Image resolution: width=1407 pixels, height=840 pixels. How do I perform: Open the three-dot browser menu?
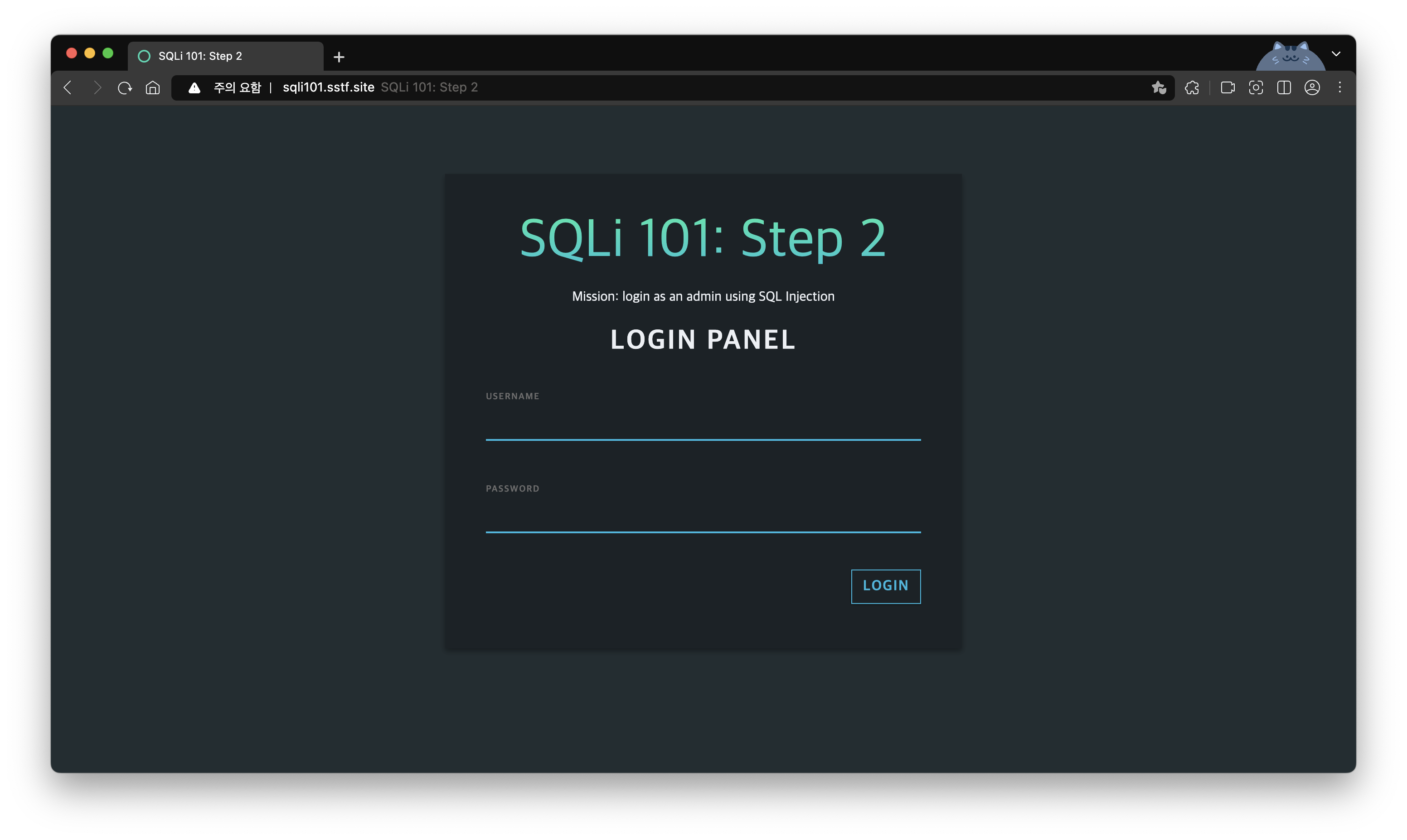tap(1339, 87)
